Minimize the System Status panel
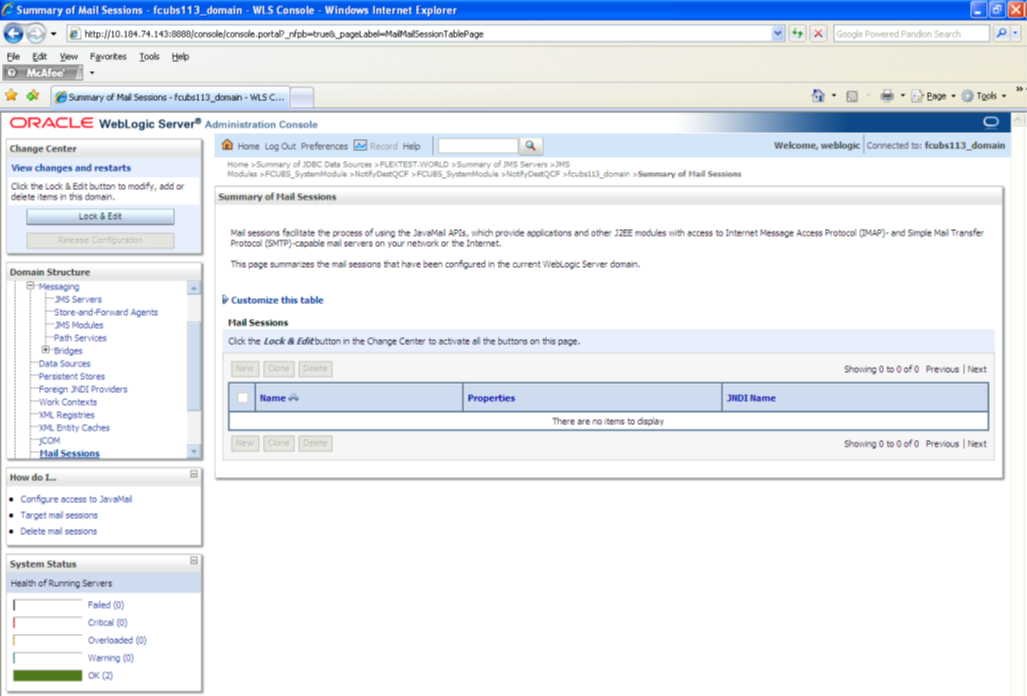The height and width of the screenshot is (696, 1027). tap(194, 560)
